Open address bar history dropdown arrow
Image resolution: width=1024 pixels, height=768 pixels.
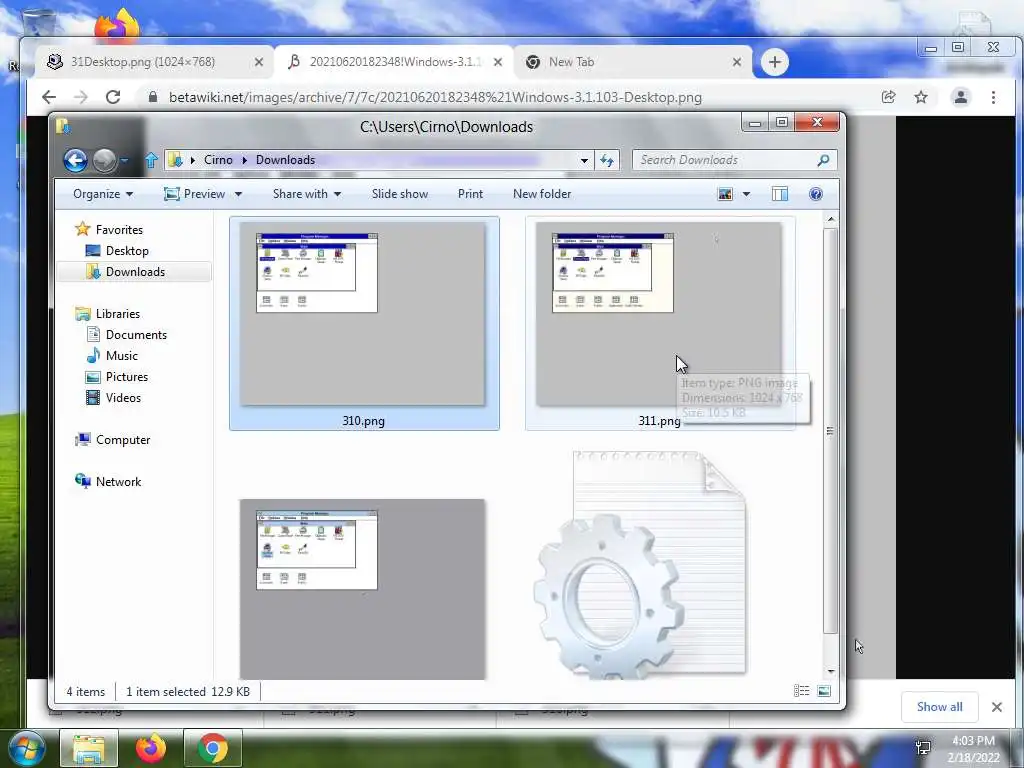pyautogui.click(x=584, y=160)
